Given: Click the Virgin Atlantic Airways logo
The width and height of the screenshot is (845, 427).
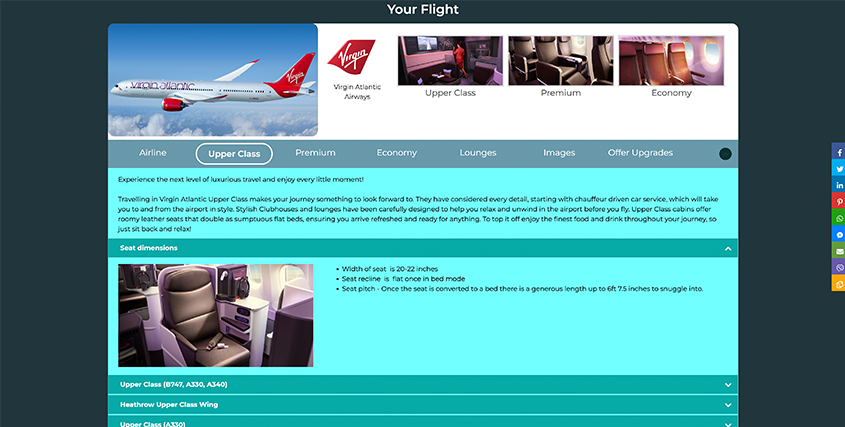Looking at the screenshot, I should pyautogui.click(x=351, y=57).
